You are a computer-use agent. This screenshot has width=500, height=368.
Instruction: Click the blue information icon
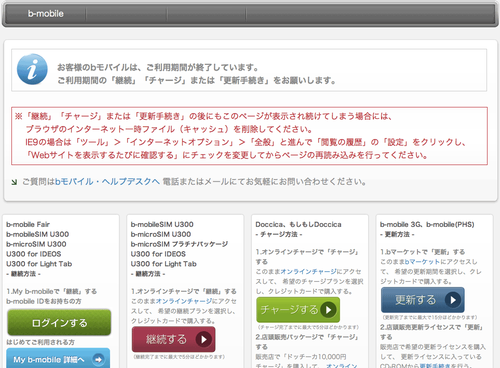coord(32,69)
